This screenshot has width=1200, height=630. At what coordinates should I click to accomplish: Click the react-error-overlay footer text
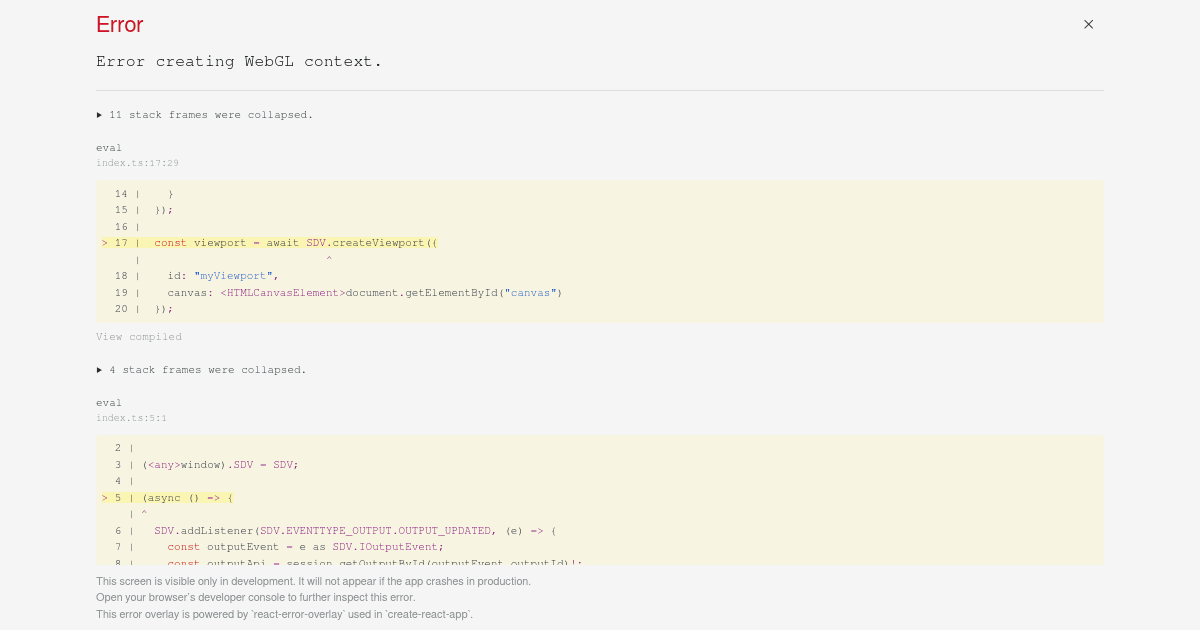(284, 614)
